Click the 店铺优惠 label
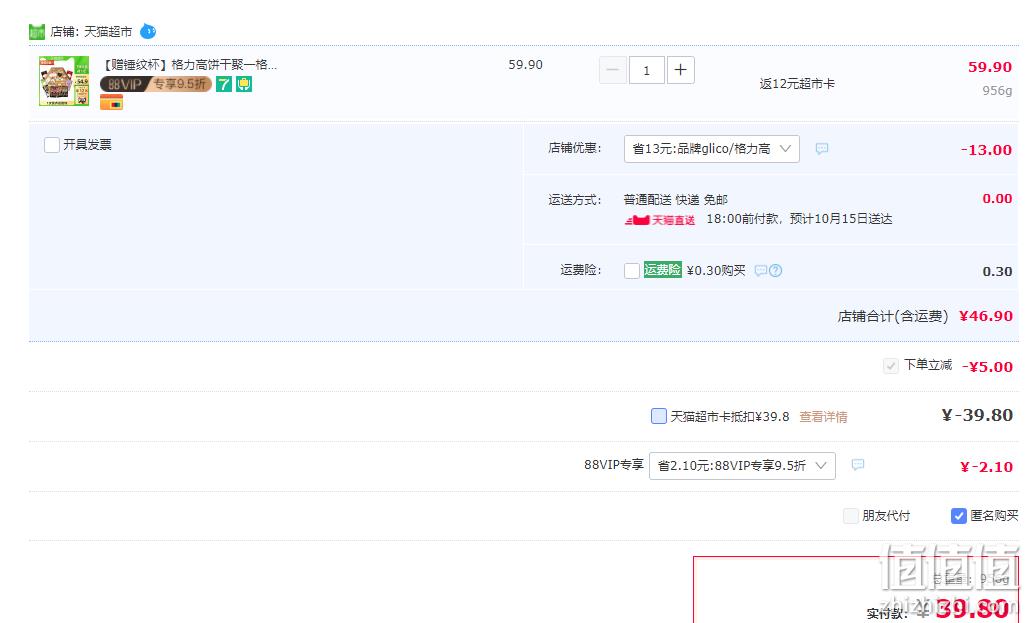This screenshot has height=623, width=1029. [x=575, y=148]
